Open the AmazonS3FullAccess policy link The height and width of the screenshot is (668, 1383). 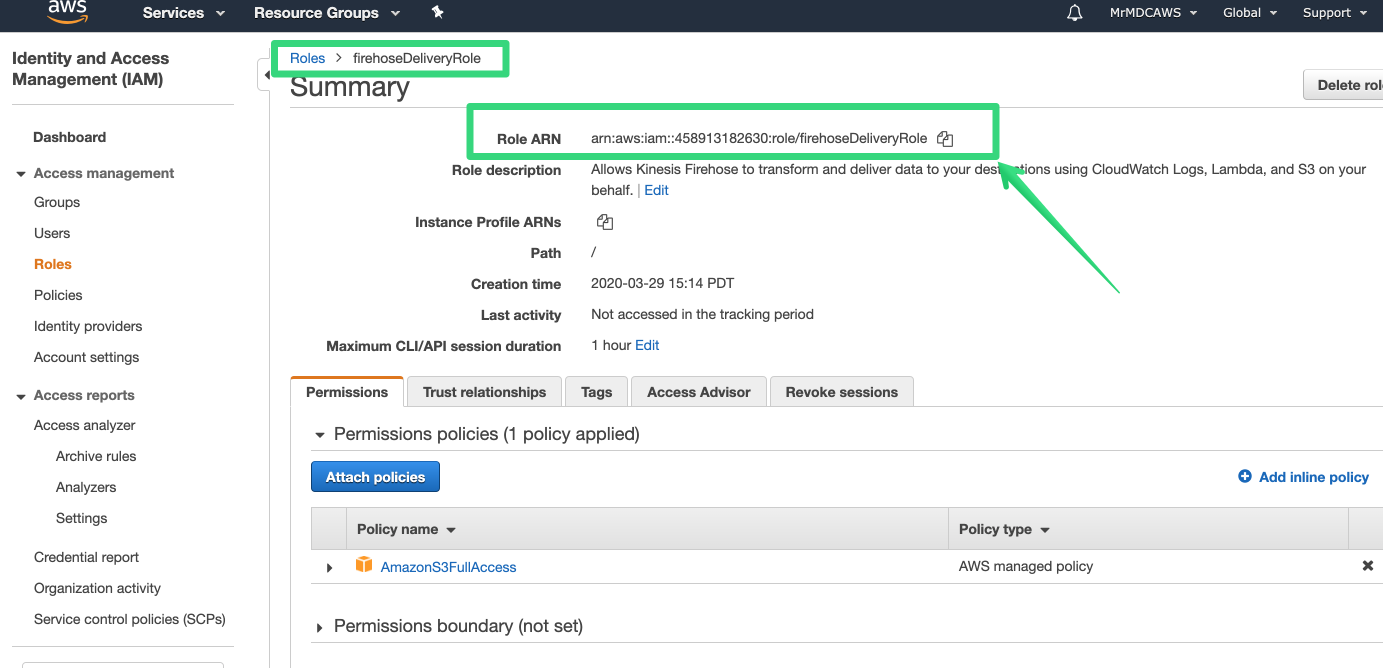(449, 567)
